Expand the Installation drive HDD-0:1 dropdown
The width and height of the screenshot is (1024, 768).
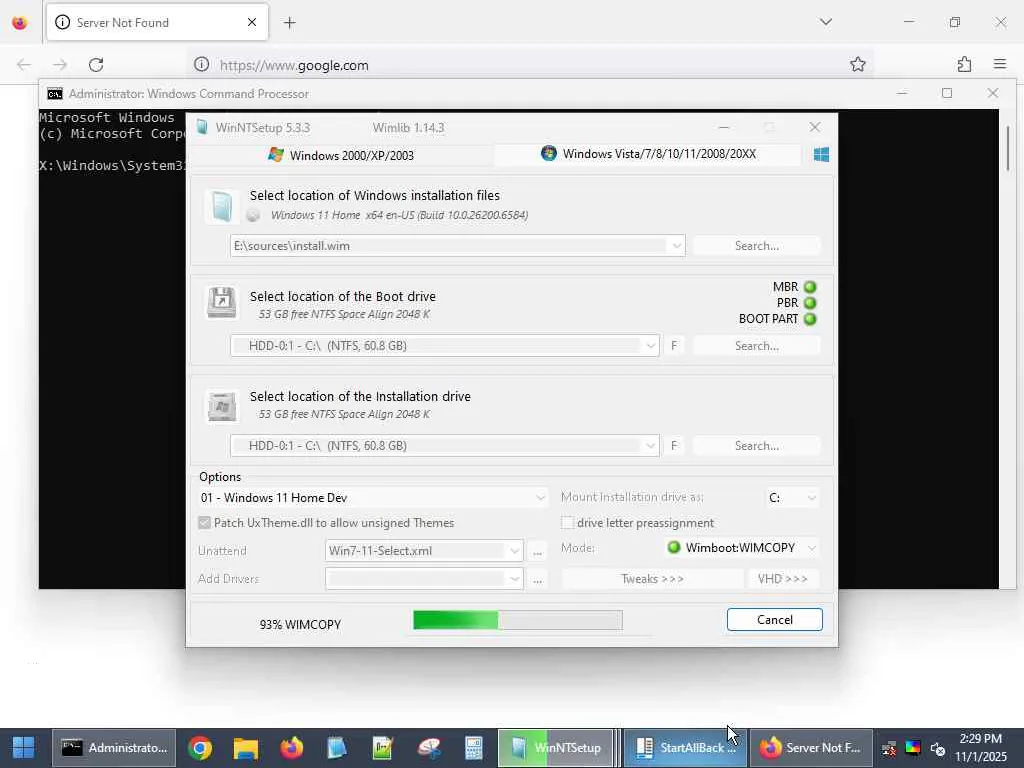[x=650, y=446]
